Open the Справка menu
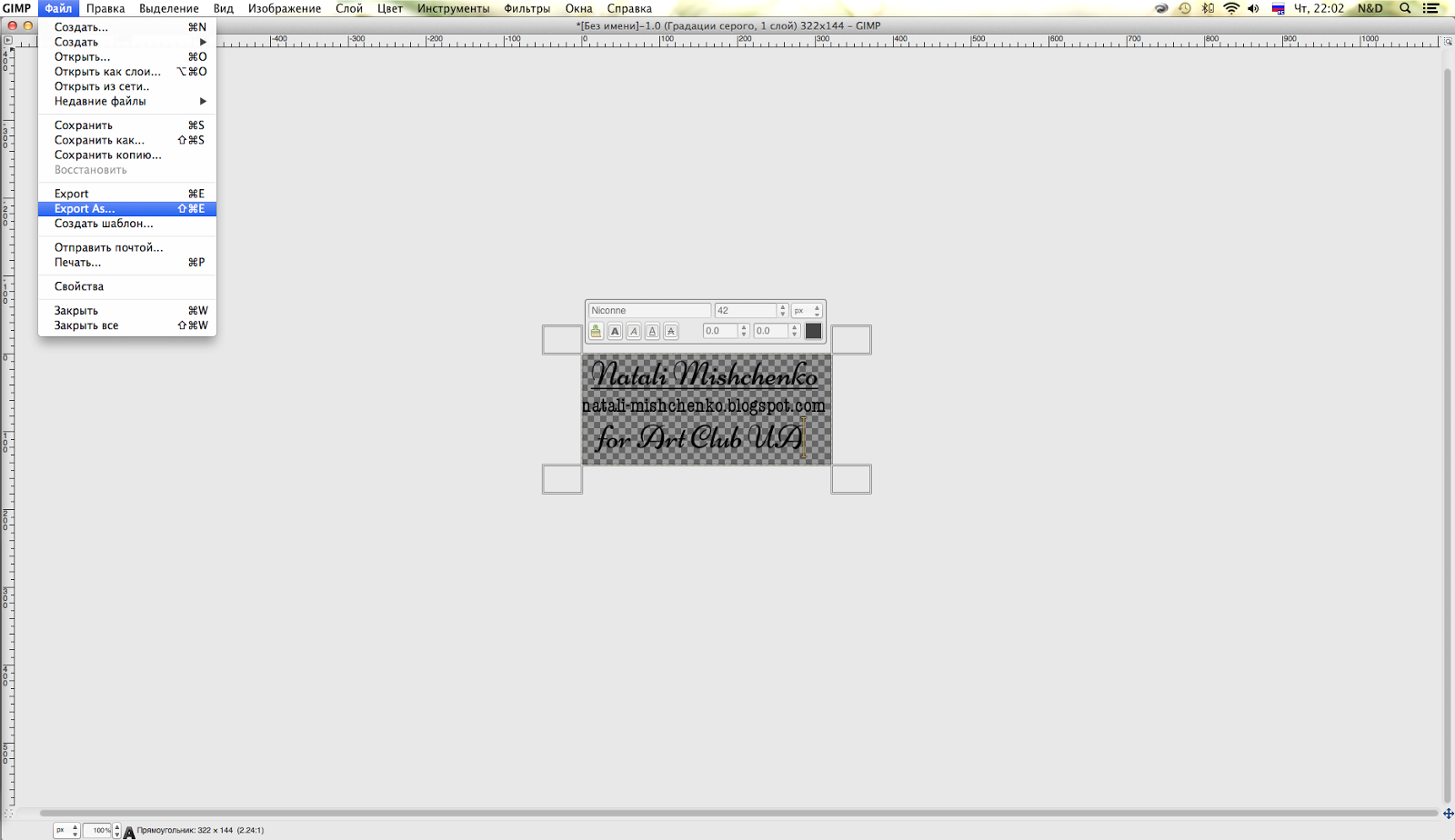 coord(629,8)
